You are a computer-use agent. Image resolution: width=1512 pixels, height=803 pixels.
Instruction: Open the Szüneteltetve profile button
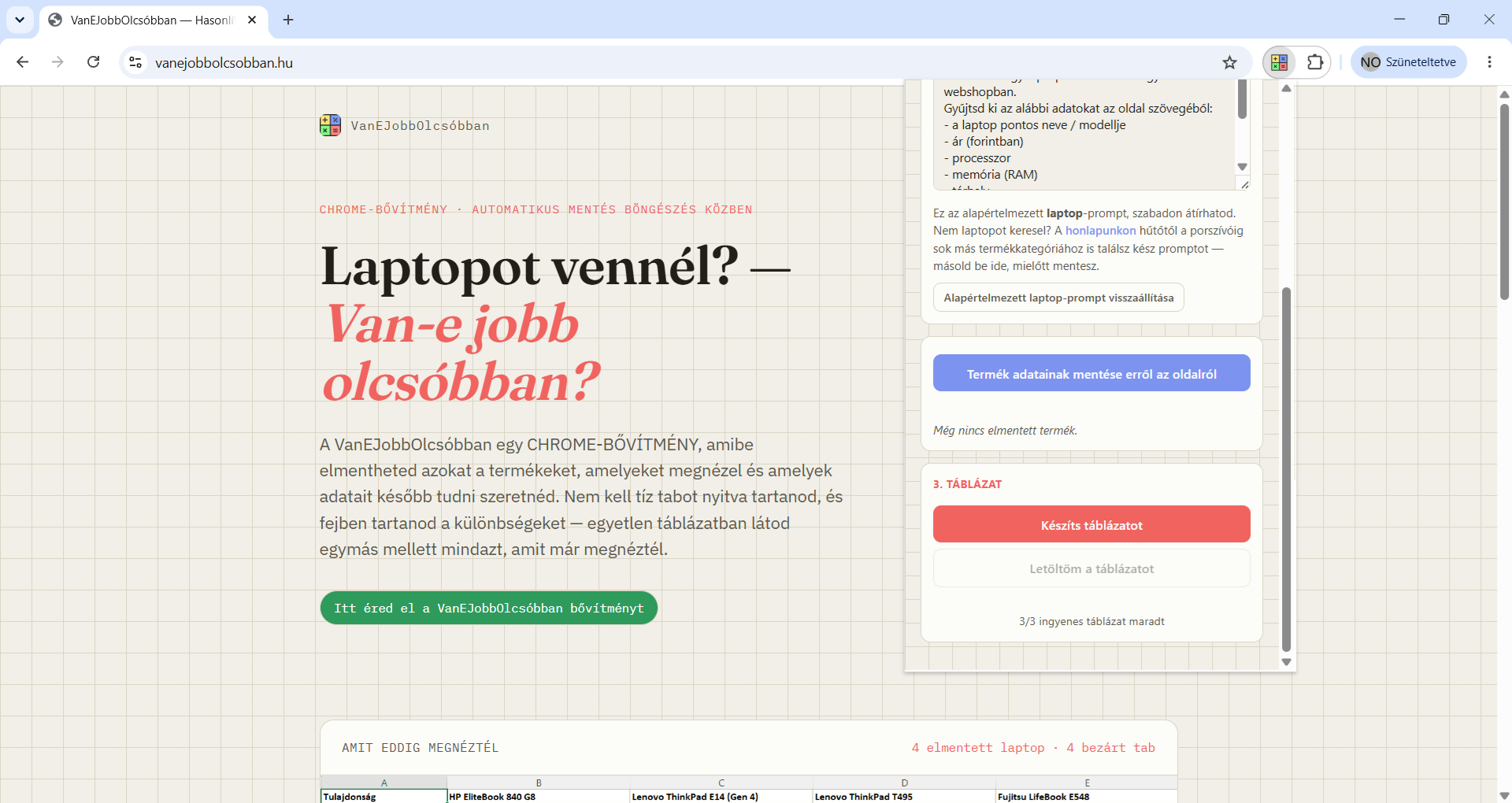pos(1408,62)
